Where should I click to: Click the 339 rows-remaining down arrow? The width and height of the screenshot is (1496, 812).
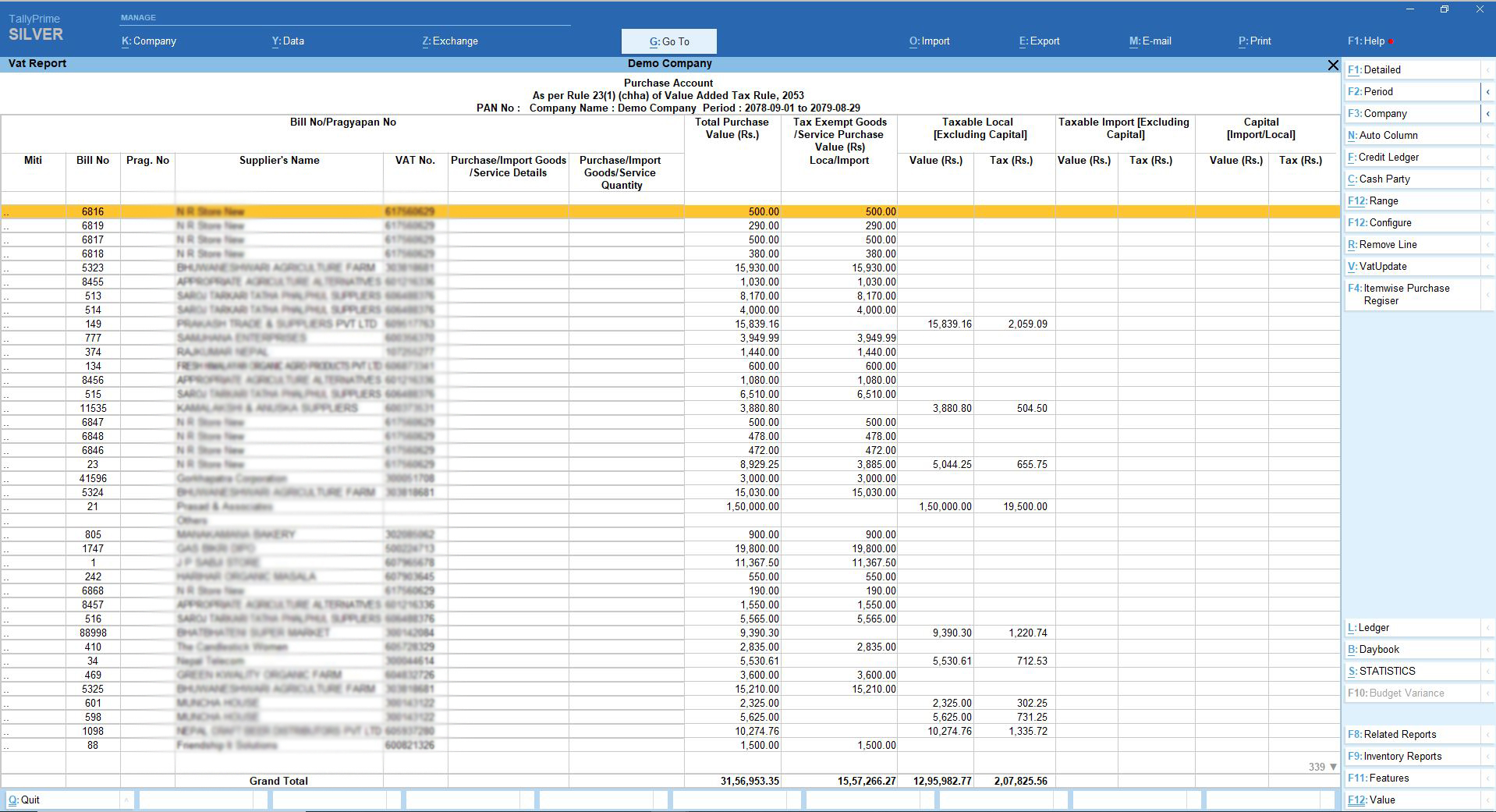tap(1333, 767)
